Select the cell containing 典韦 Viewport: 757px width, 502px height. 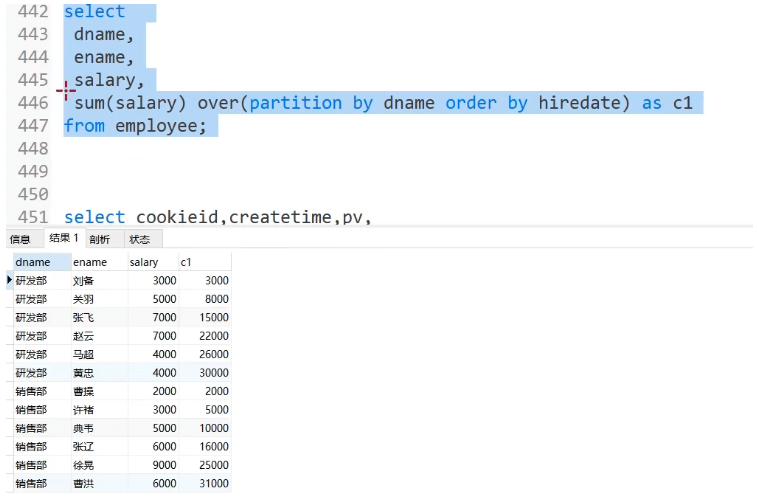[99, 428]
